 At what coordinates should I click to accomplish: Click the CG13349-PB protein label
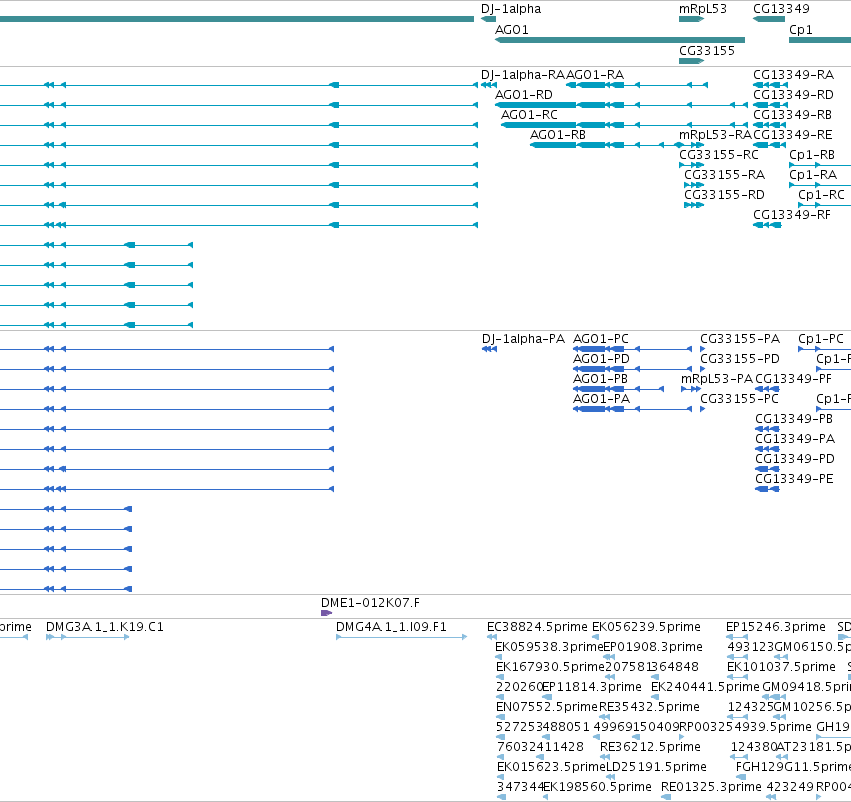(x=794, y=419)
